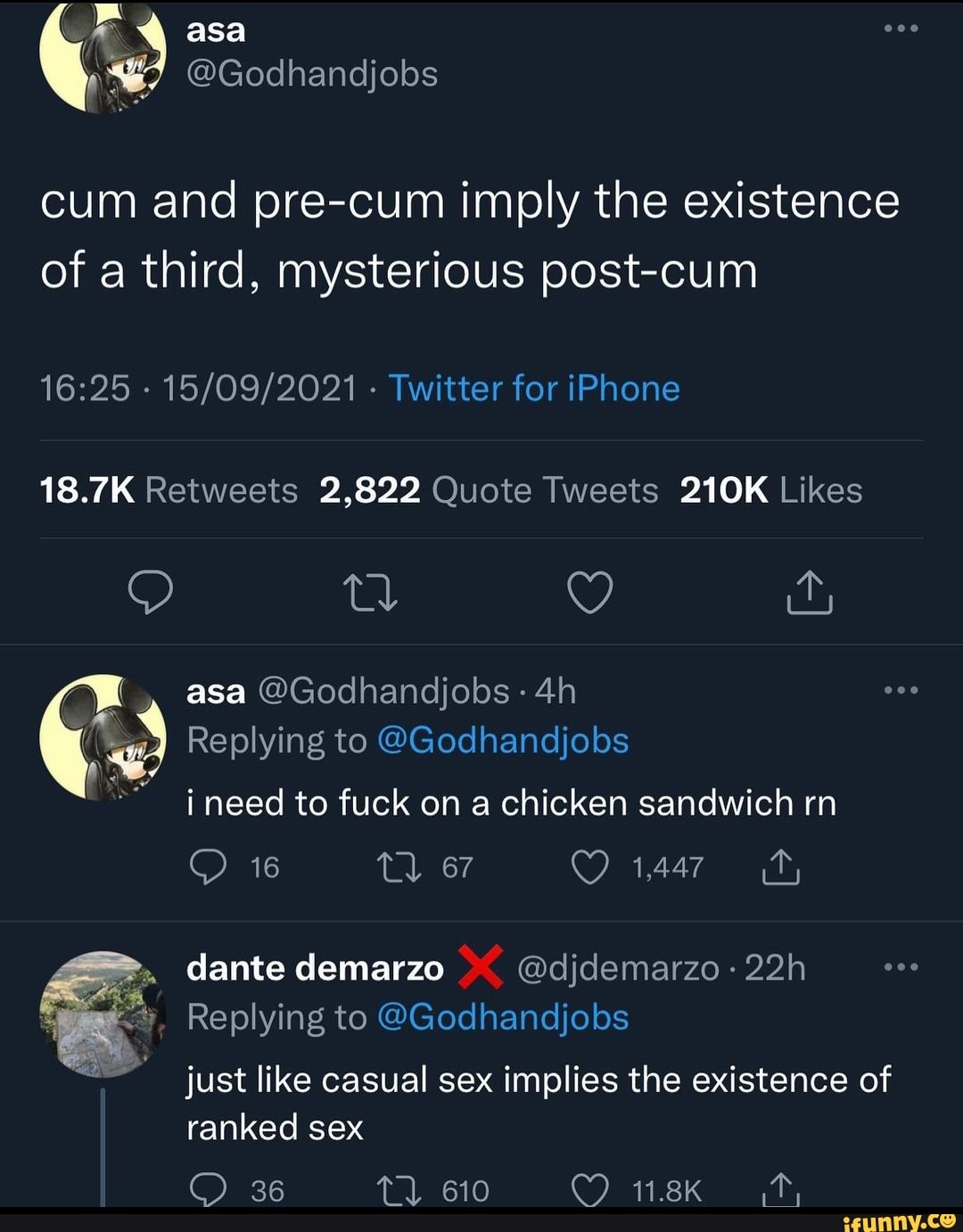Share the main tweet
Viewport: 963px width, 1232px height.
pyautogui.click(x=809, y=592)
